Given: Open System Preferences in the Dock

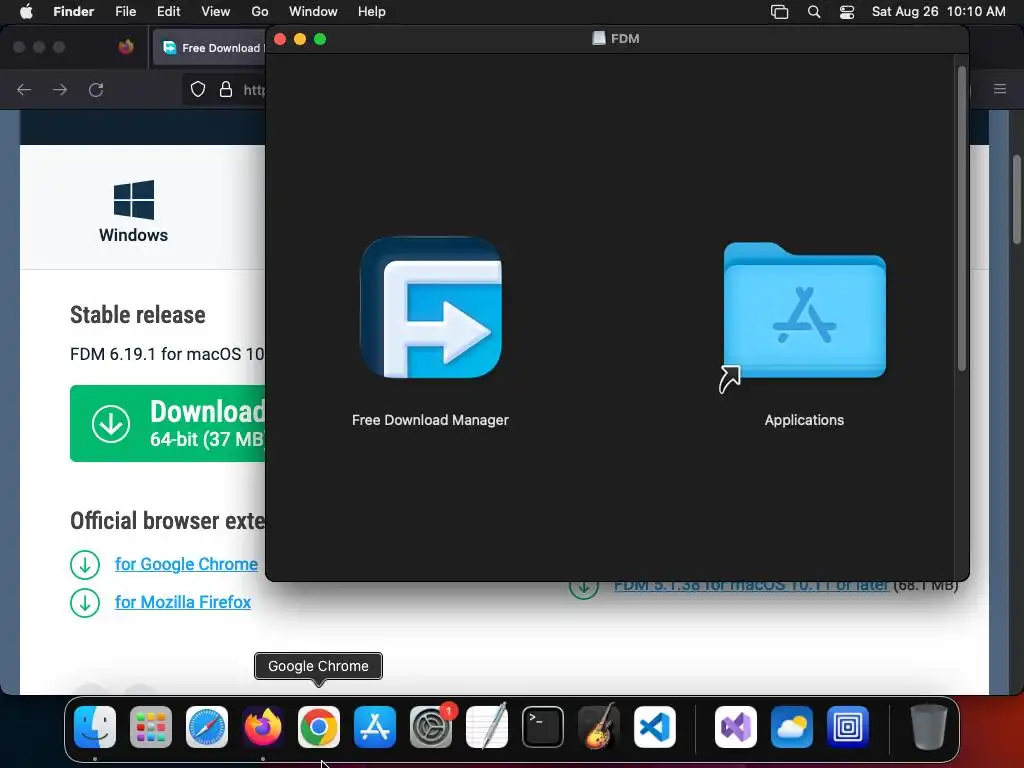Looking at the screenshot, I should (431, 727).
